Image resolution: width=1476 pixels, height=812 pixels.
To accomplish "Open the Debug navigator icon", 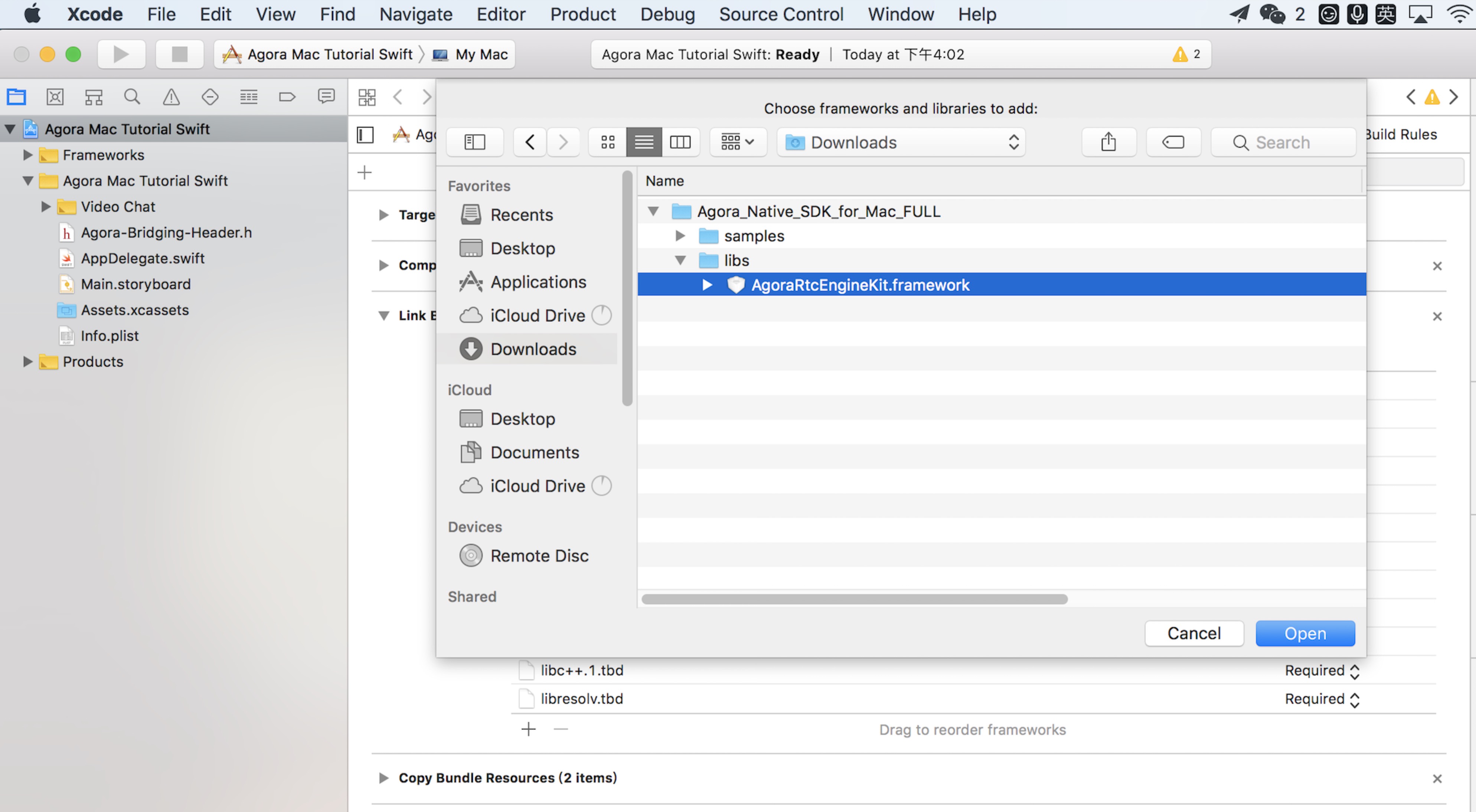I will pos(249,97).
